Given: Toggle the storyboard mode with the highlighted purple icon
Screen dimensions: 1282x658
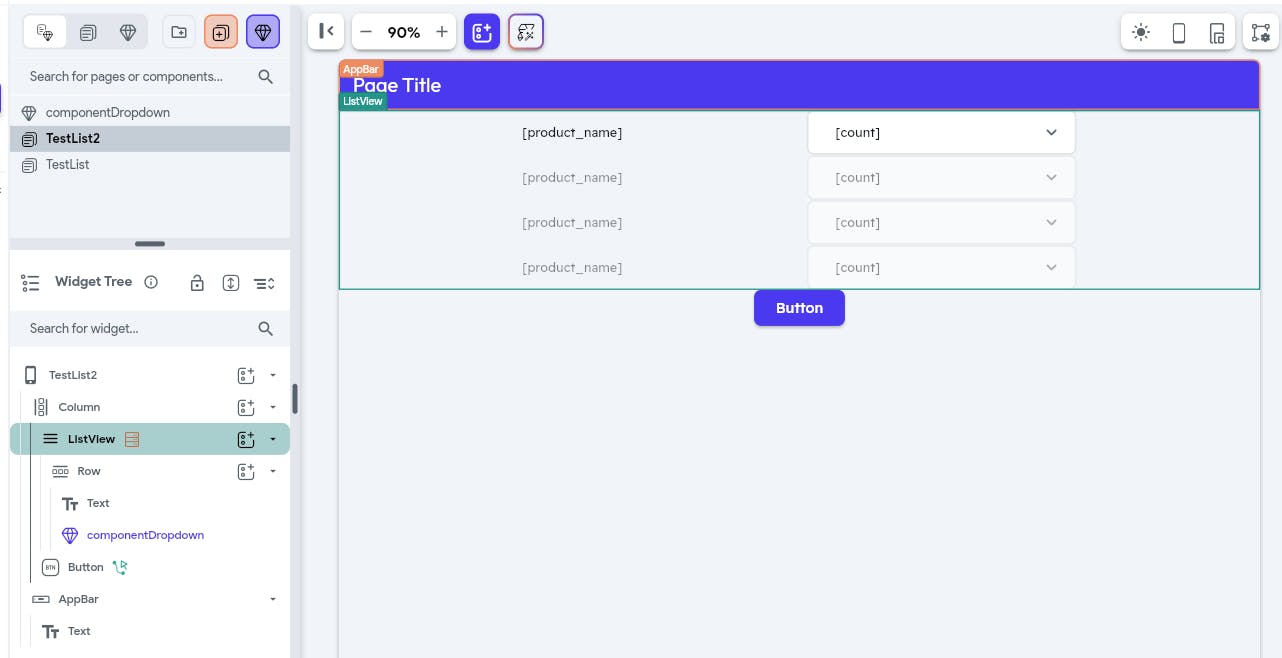Looking at the screenshot, I should [526, 31].
